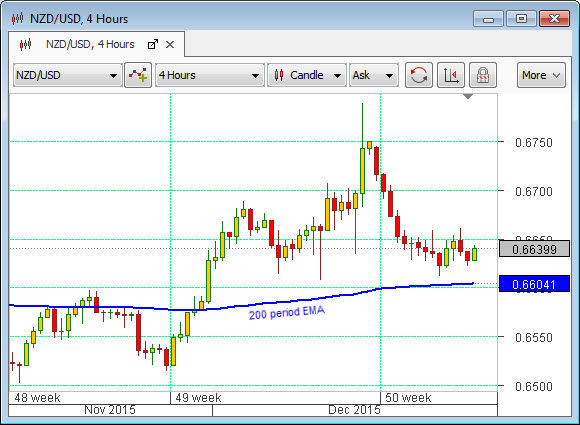Click the 49 week time axis label
The height and width of the screenshot is (425, 580).
coord(198,398)
